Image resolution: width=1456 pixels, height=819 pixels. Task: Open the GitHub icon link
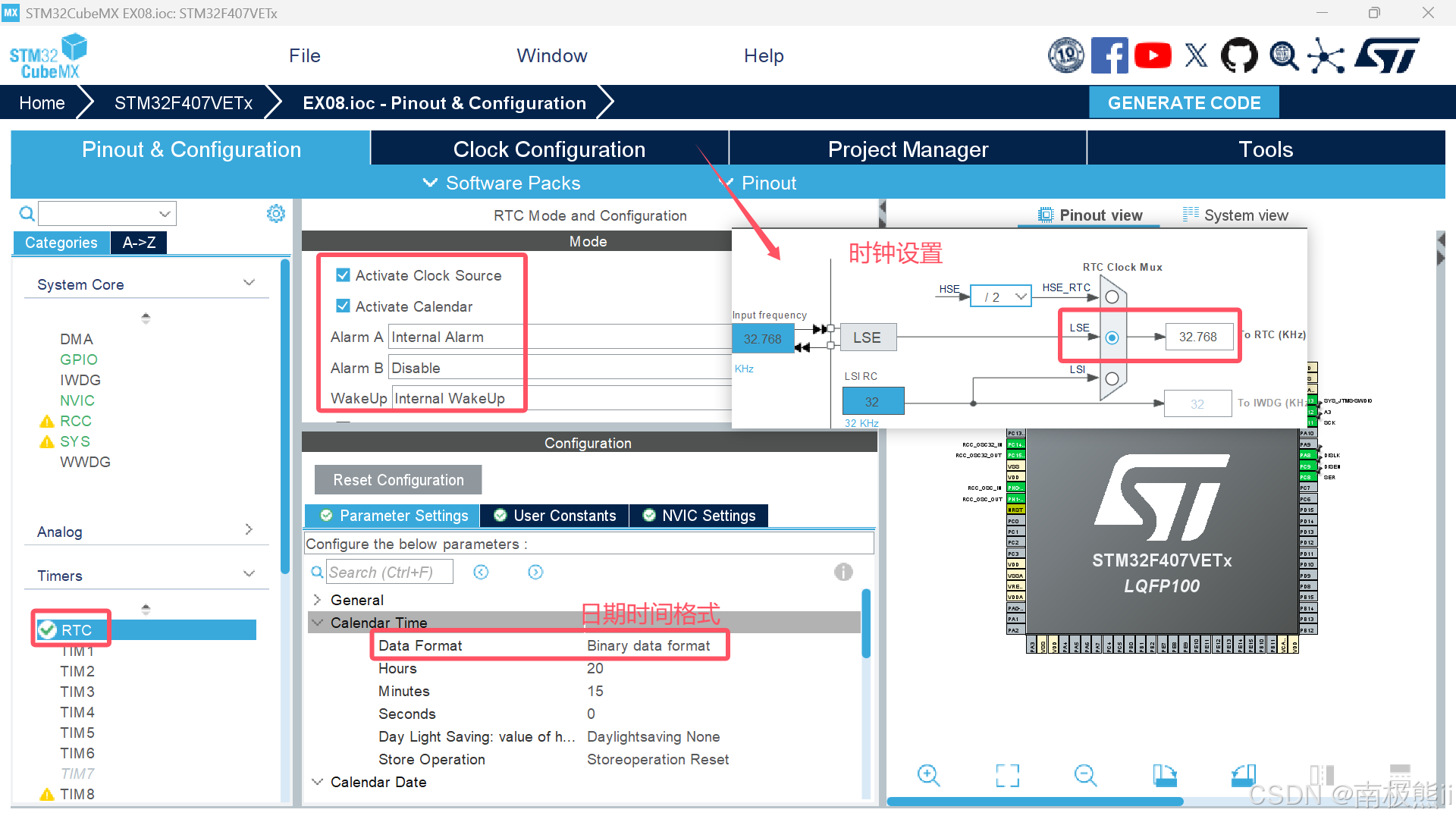(x=1239, y=55)
